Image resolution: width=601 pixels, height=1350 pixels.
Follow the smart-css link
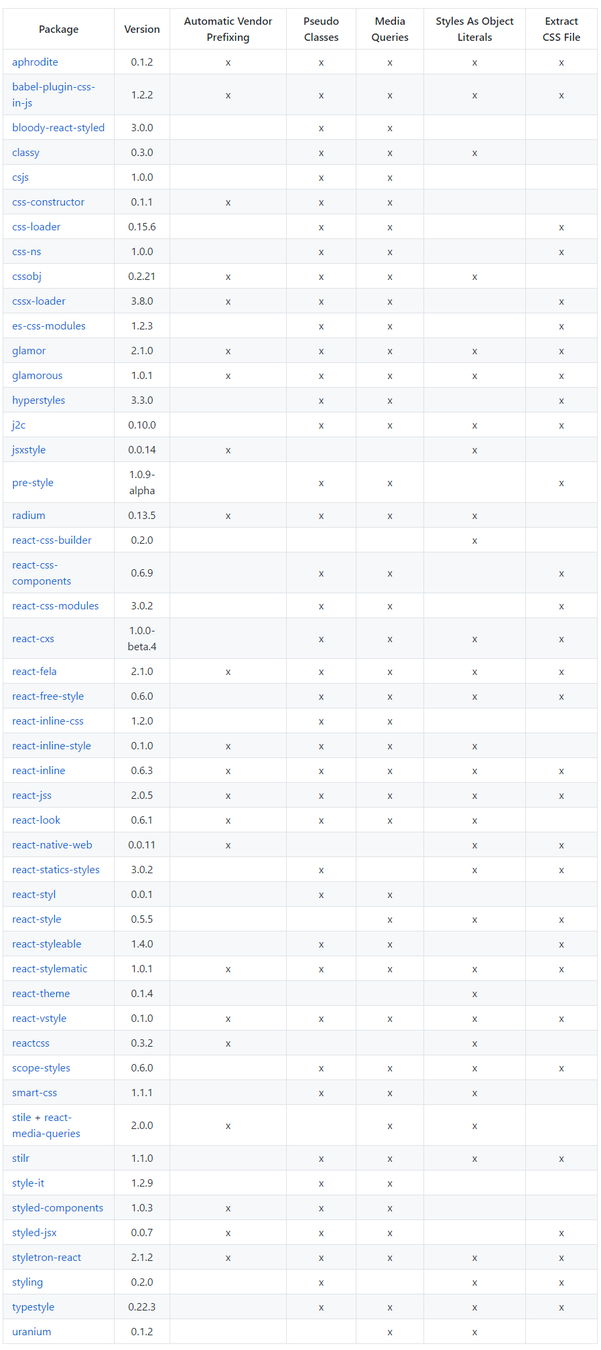(35, 1093)
